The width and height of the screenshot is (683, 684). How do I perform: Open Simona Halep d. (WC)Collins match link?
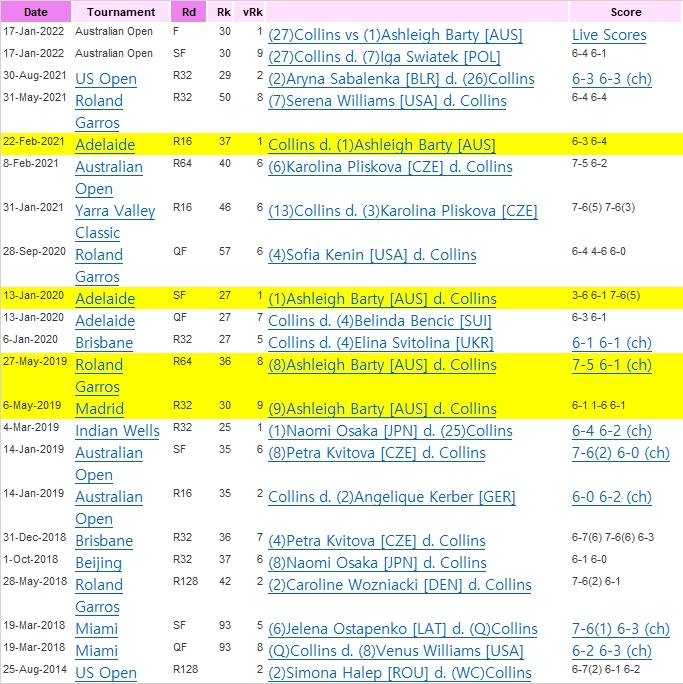click(400, 673)
